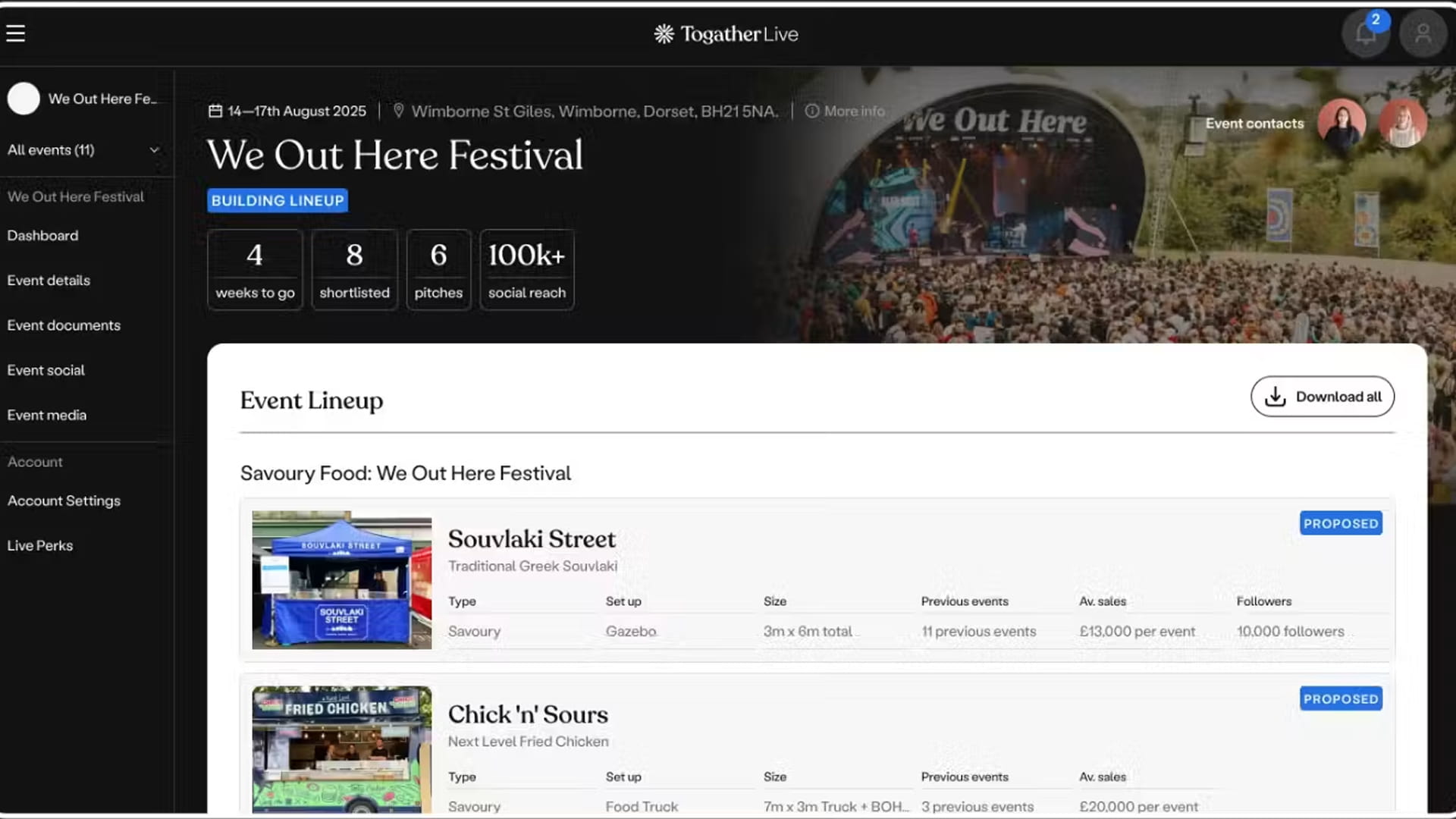Viewport: 1456px width, 819px height.
Task: Click the More info link
Action: pos(854,111)
